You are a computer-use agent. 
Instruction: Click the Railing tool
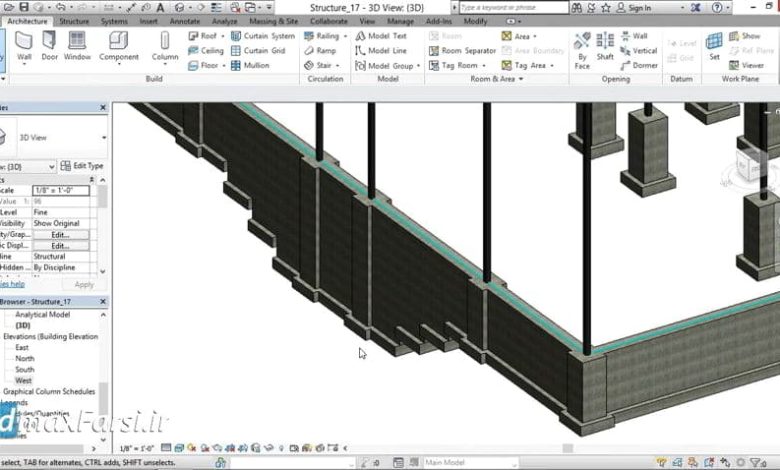click(321, 36)
